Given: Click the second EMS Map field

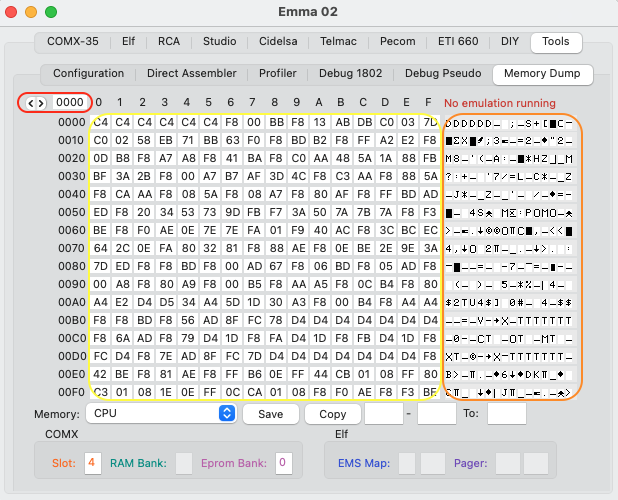Looking at the screenshot, I should point(433,463).
